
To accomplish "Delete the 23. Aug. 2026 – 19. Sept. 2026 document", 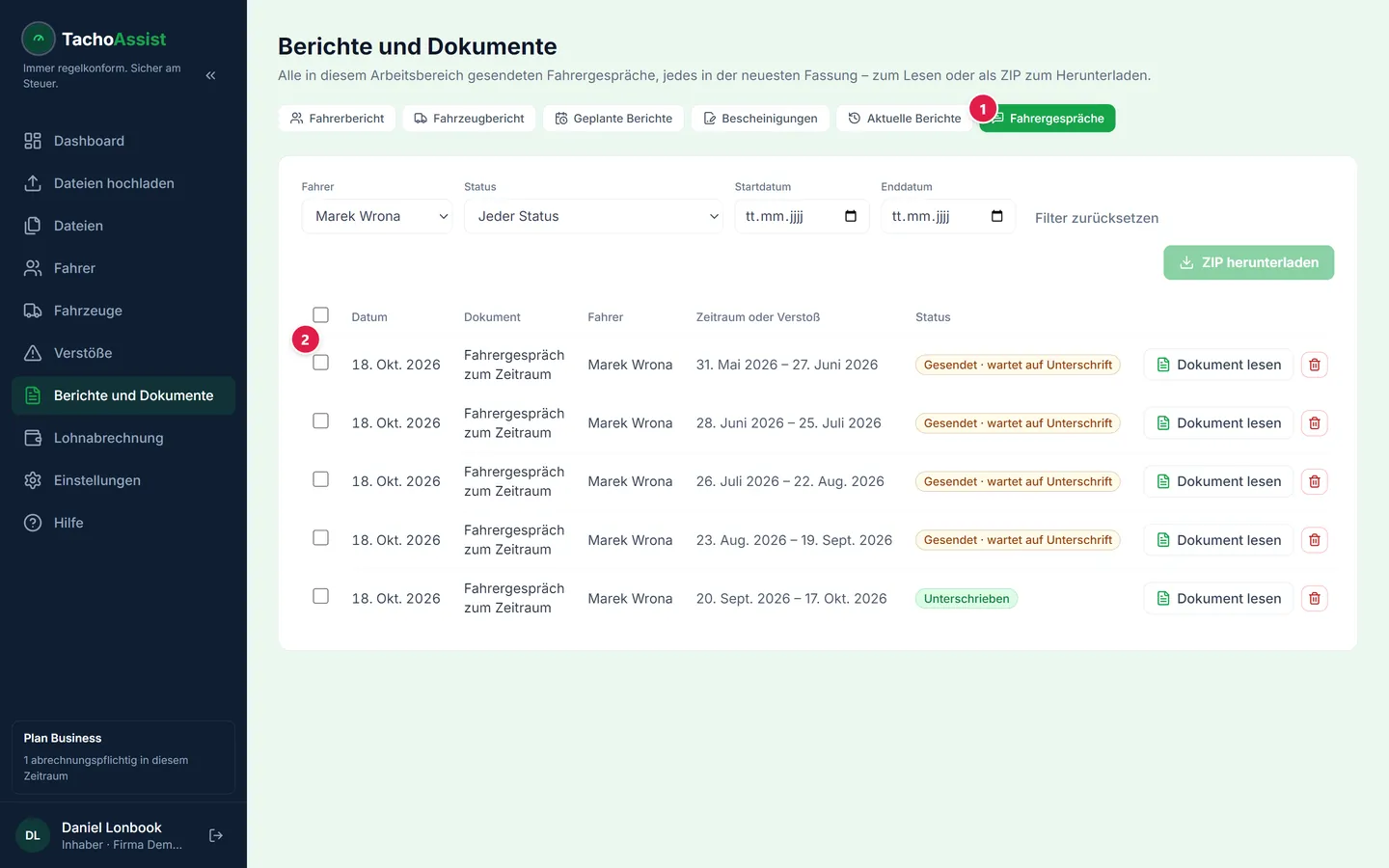I will point(1314,540).
